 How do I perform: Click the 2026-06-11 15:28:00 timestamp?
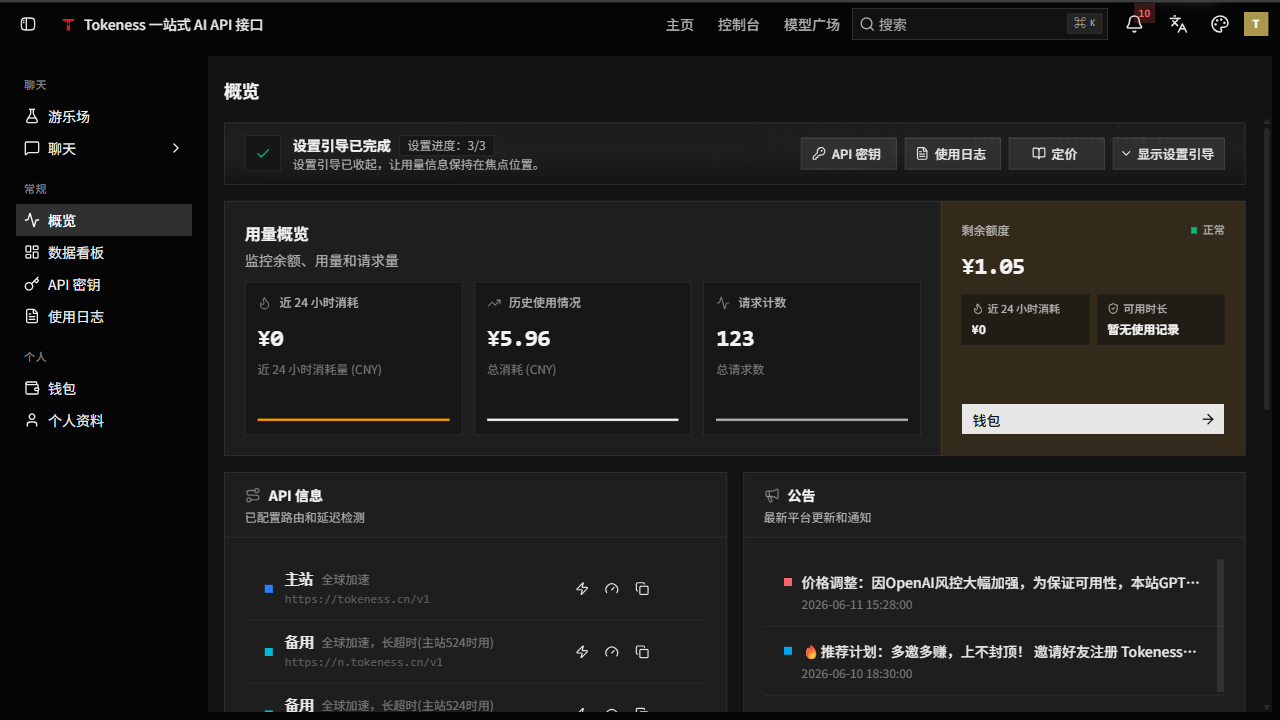click(857, 605)
